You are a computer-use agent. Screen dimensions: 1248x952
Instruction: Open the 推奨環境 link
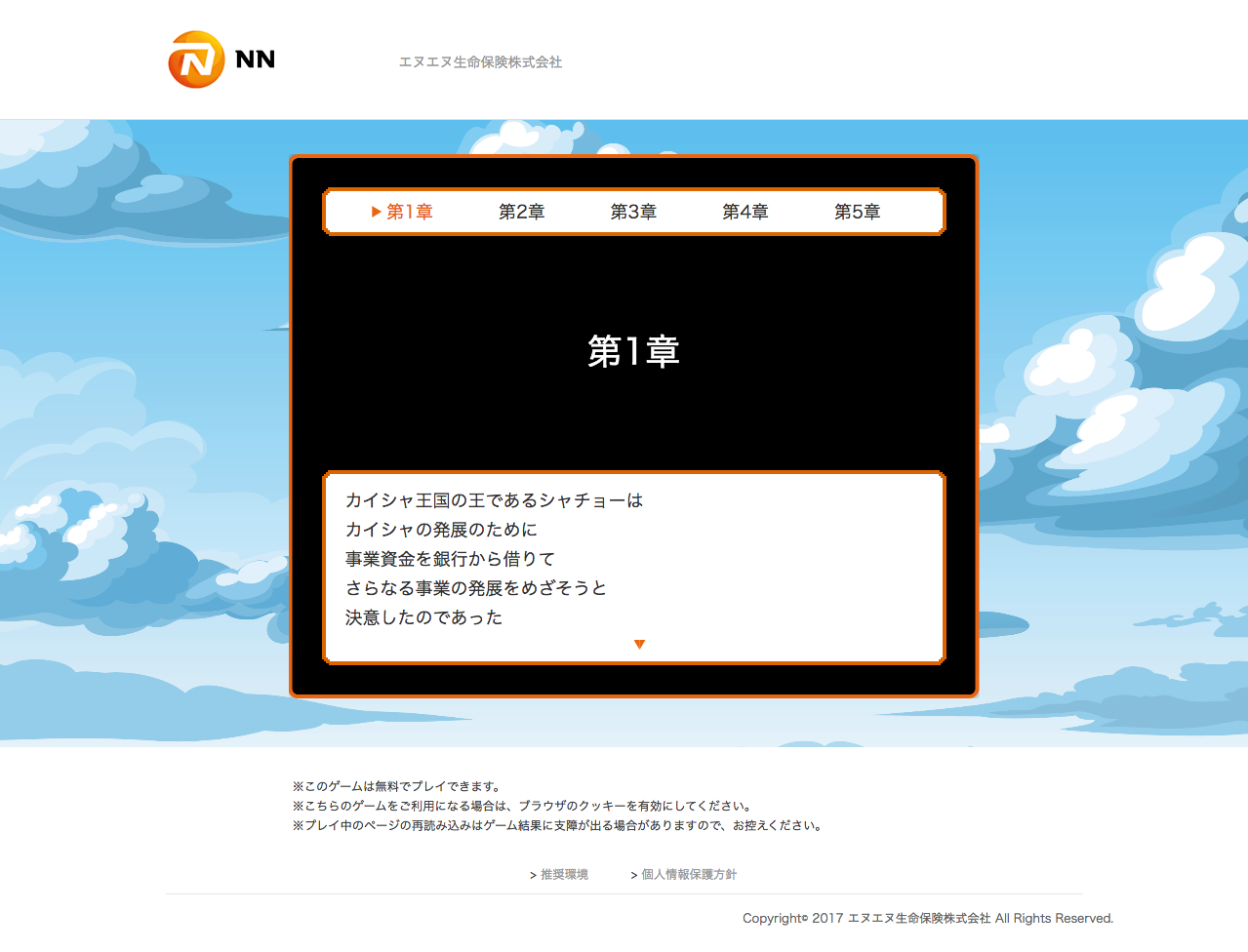point(564,875)
